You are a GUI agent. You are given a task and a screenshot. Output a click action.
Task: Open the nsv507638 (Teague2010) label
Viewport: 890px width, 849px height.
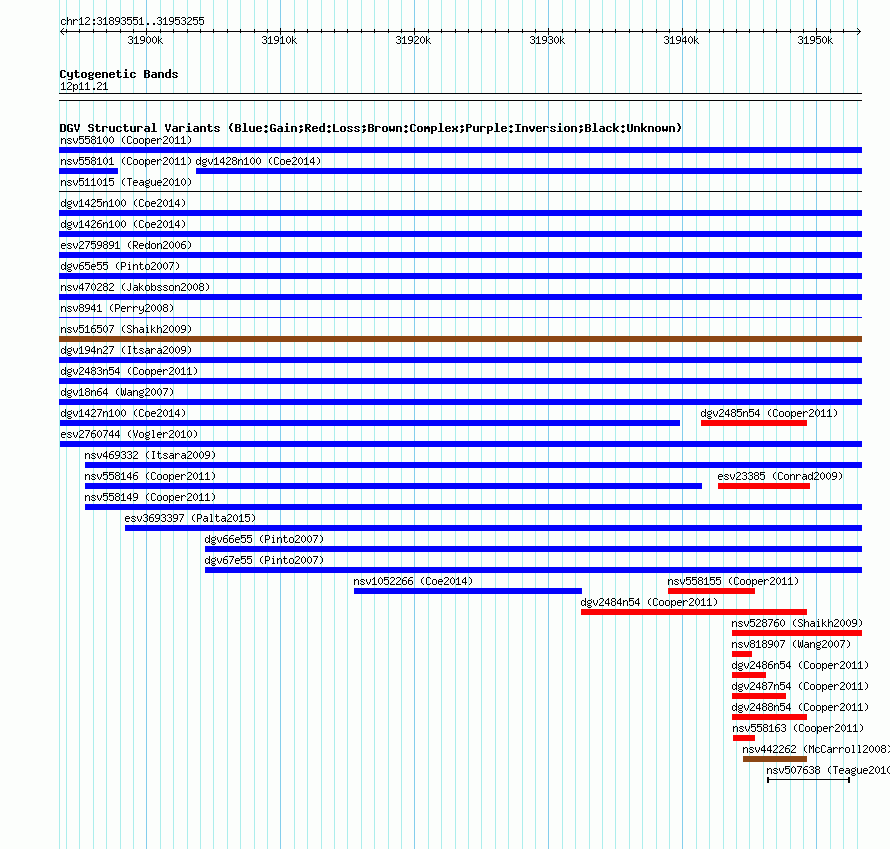(x=828, y=770)
